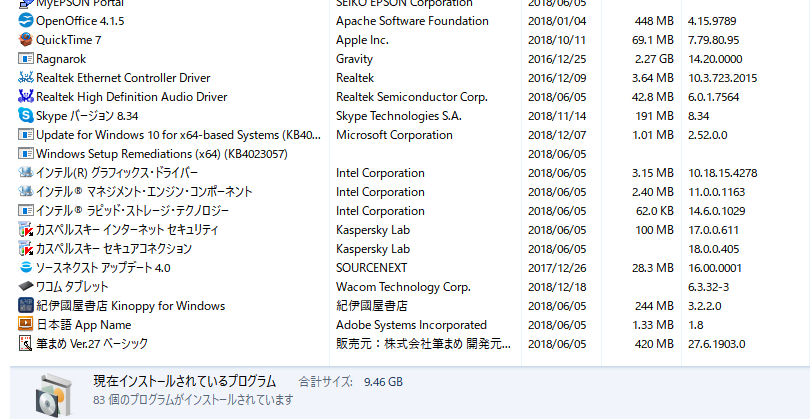Select カスペルスキー インターネット セキュリティ entry
This screenshot has width=810, height=419.
127,230
